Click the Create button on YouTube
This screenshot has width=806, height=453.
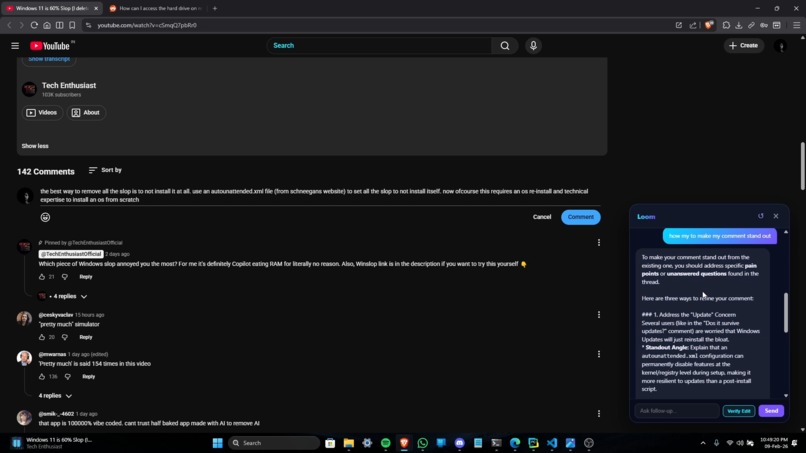744,45
